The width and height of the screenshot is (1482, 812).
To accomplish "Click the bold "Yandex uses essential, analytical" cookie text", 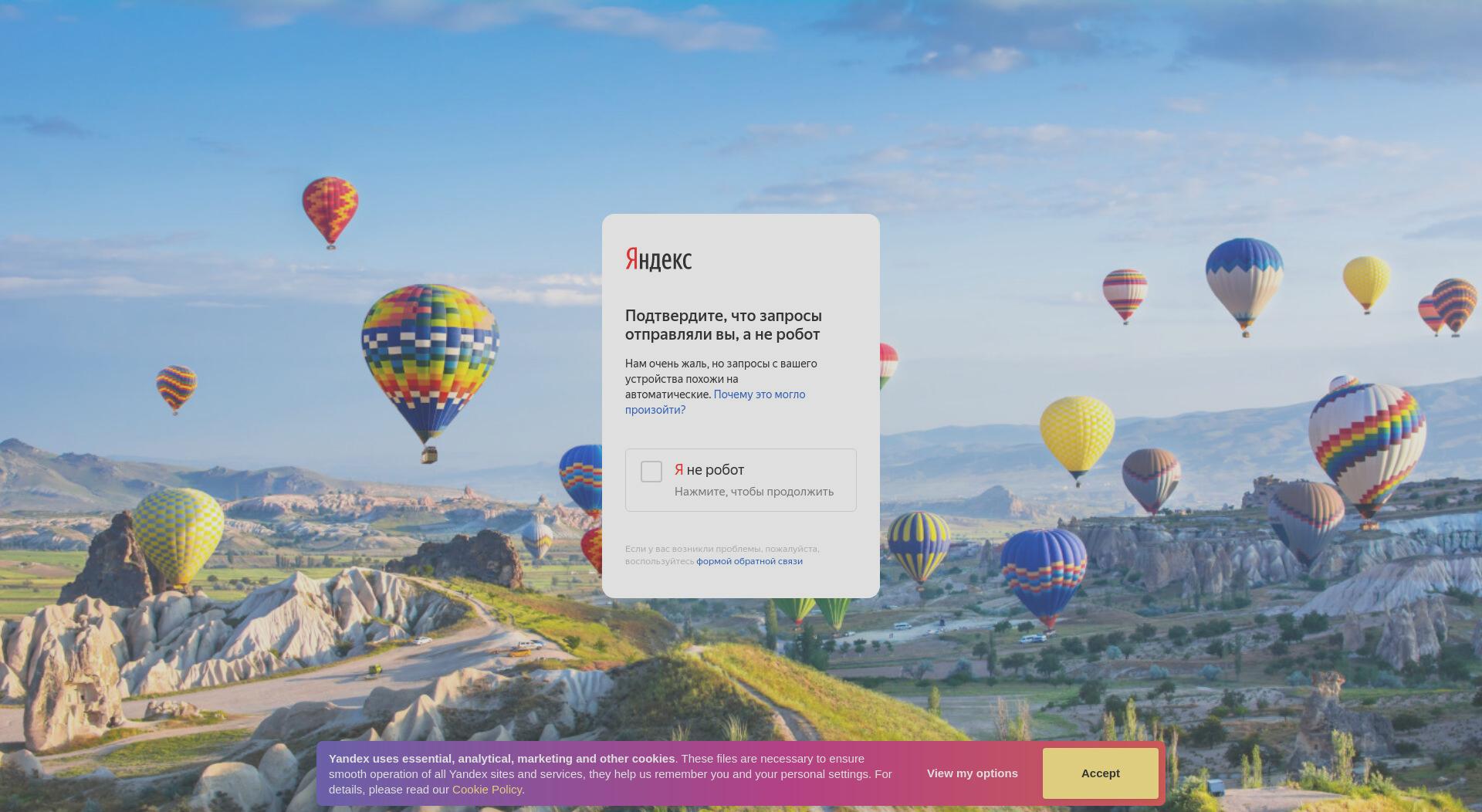I will [x=502, y=759].
